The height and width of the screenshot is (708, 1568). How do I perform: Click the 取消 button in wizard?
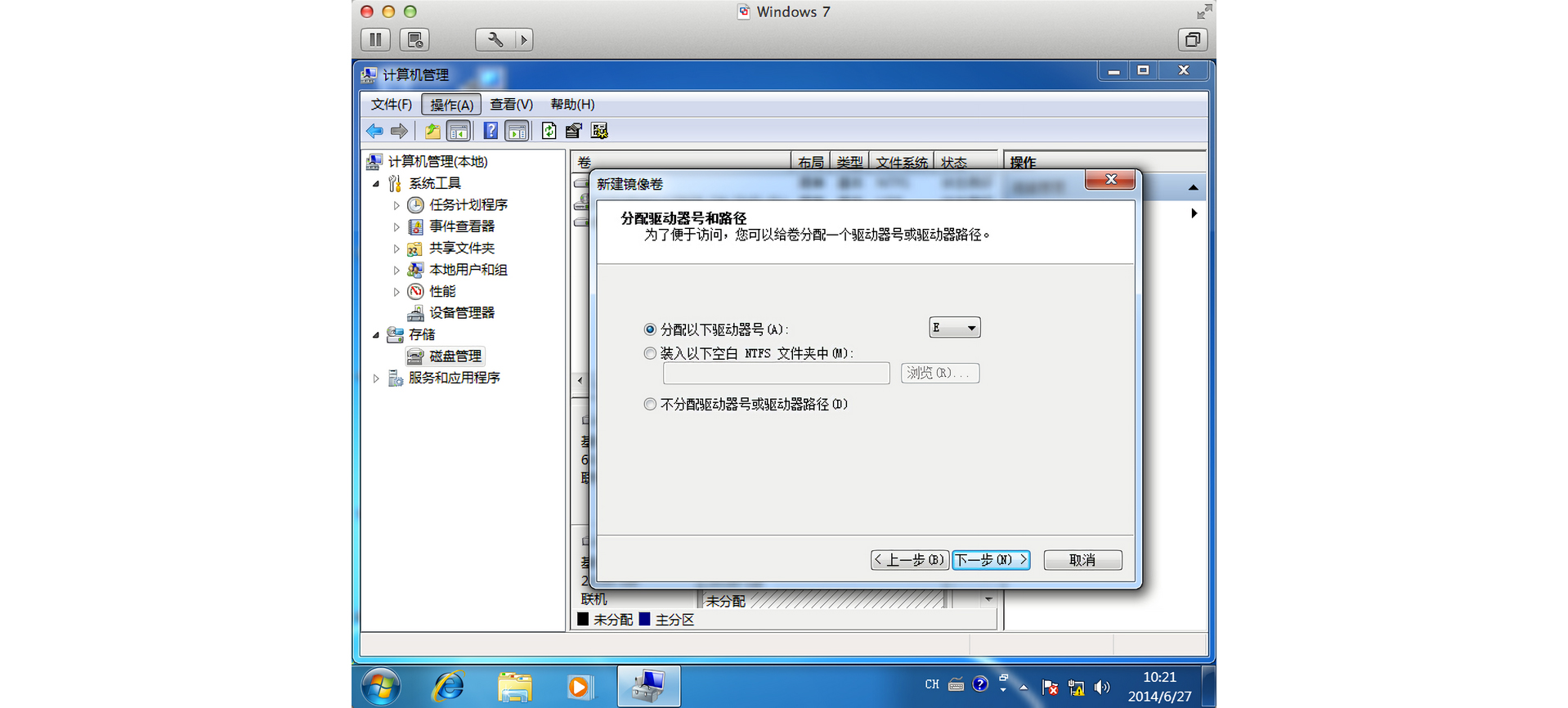pyautogui.click(x=1082, y=560)
